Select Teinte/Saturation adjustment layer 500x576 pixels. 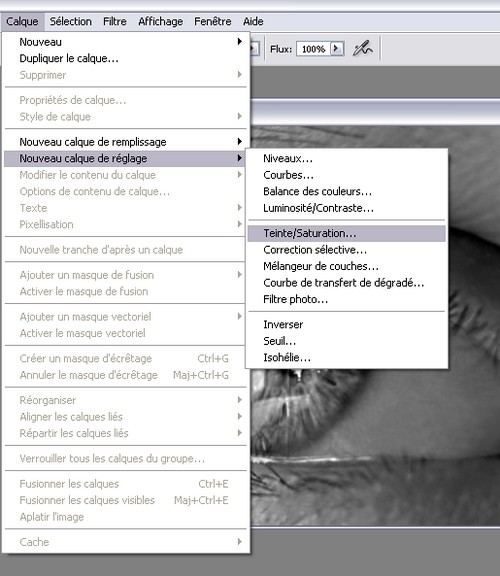point(346,233)
